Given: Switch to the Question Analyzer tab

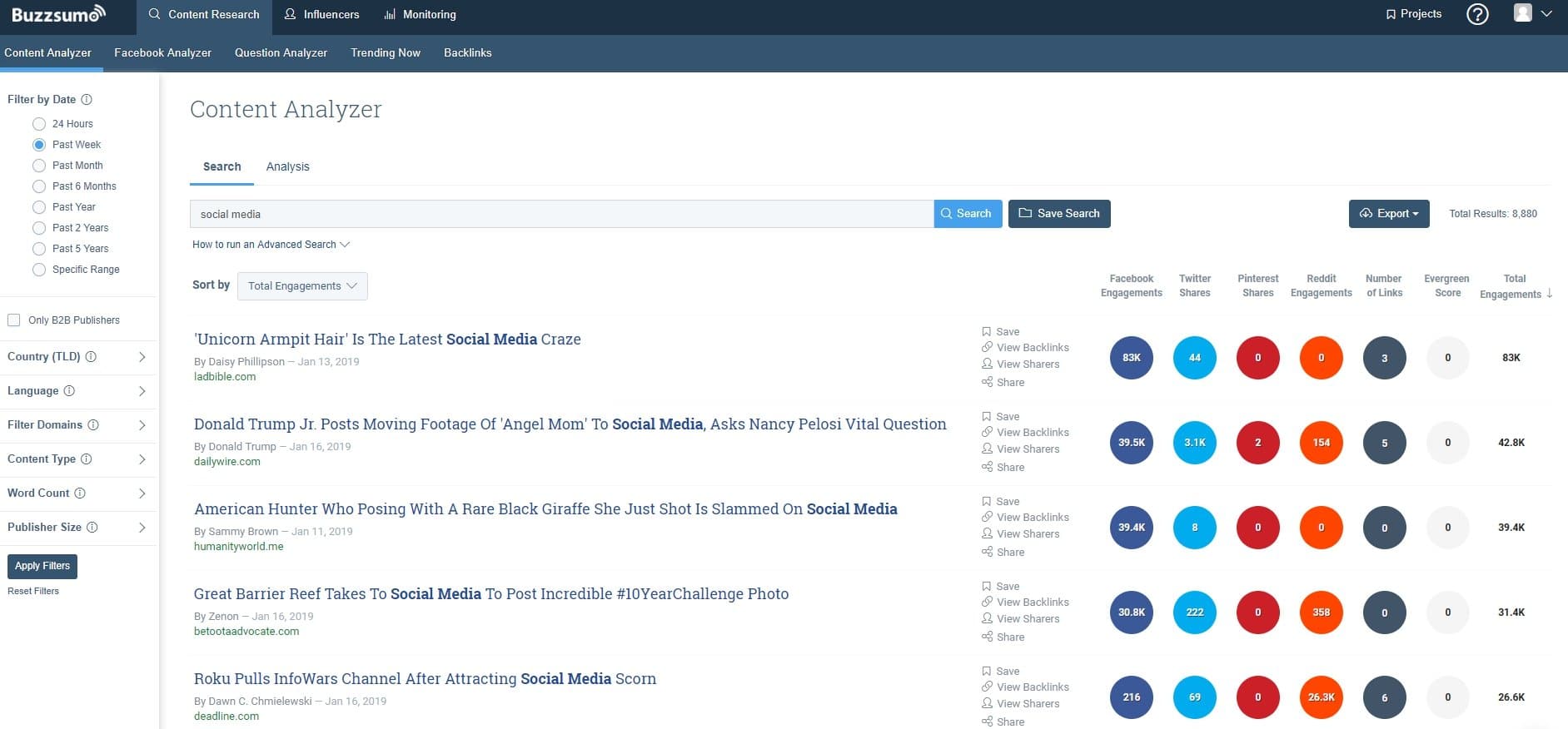Looking at the screenshot, I should coord(281,52).
